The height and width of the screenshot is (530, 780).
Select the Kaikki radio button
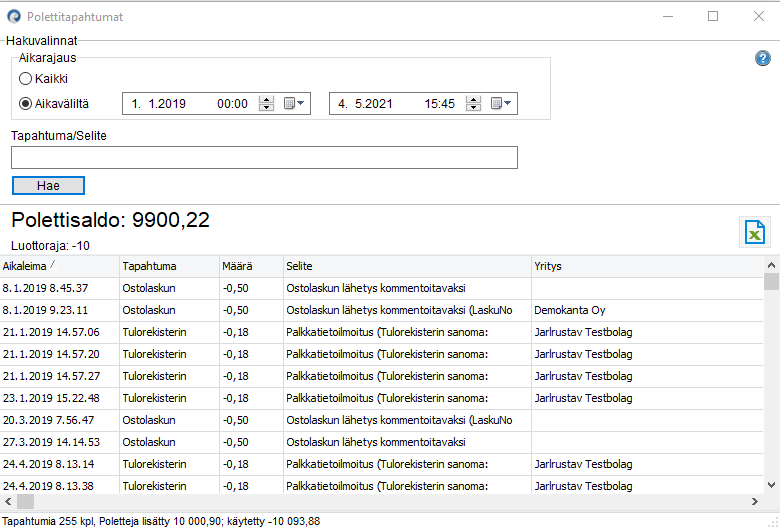26,78
